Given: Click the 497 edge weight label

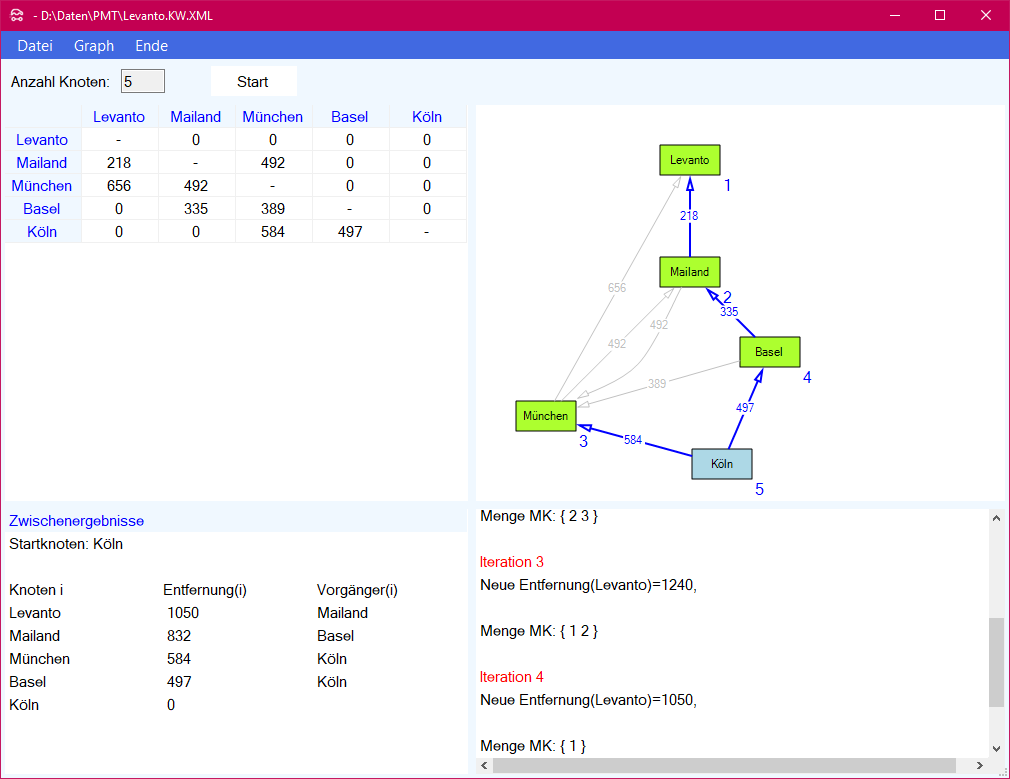Looking at the screenshot, I should 745,408.
